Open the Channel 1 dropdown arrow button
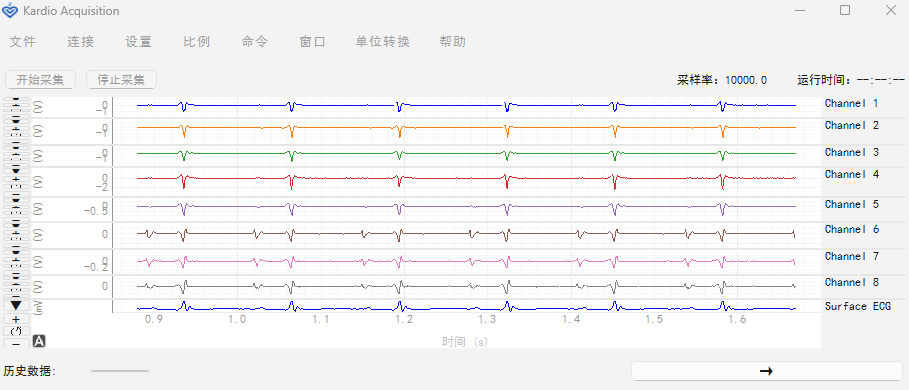This screenshot has height=390, width=909. coord(16,100)
